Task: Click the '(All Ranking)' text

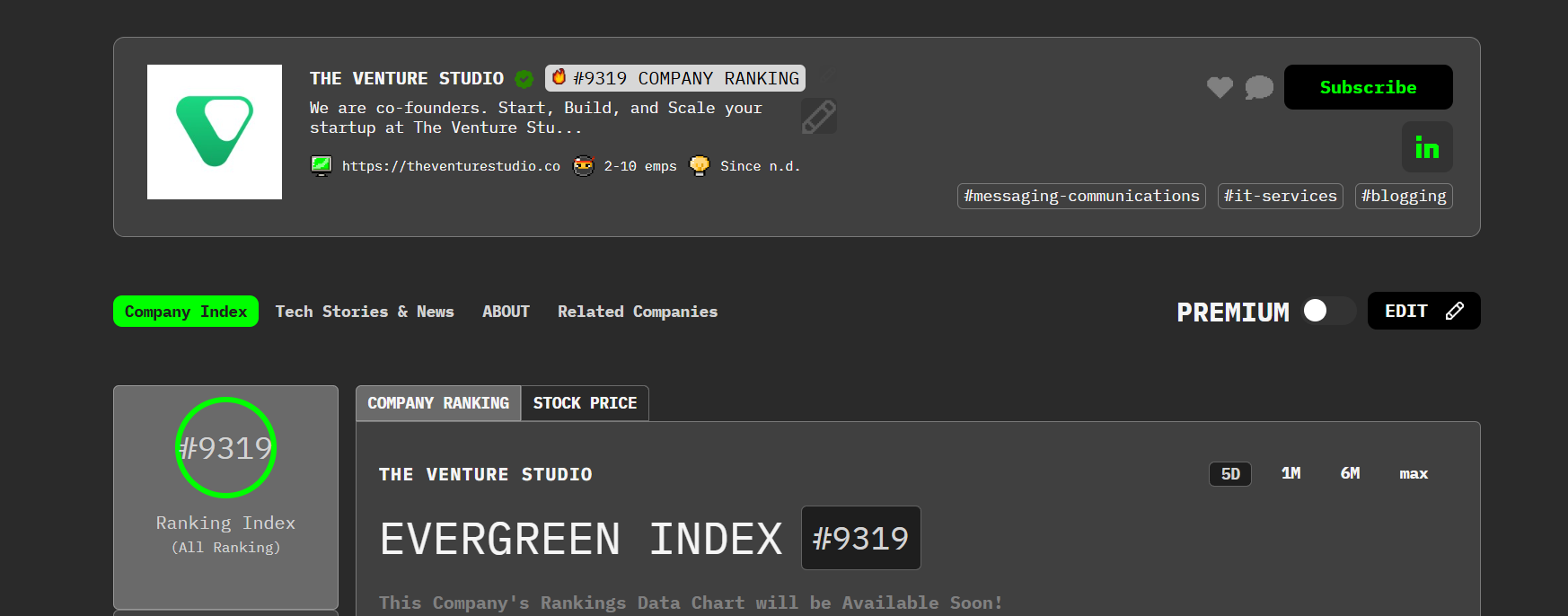Action: click(225, 547)
